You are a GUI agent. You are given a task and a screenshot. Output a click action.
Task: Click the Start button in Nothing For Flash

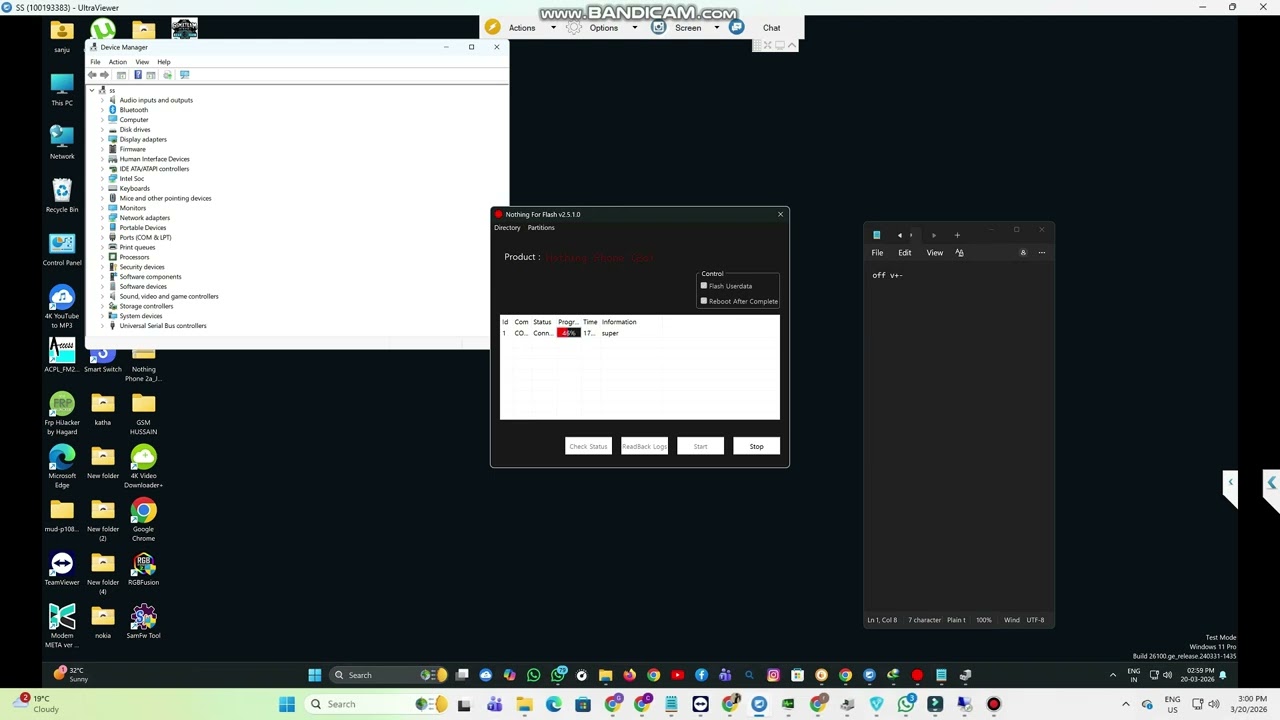pos(700,446)
